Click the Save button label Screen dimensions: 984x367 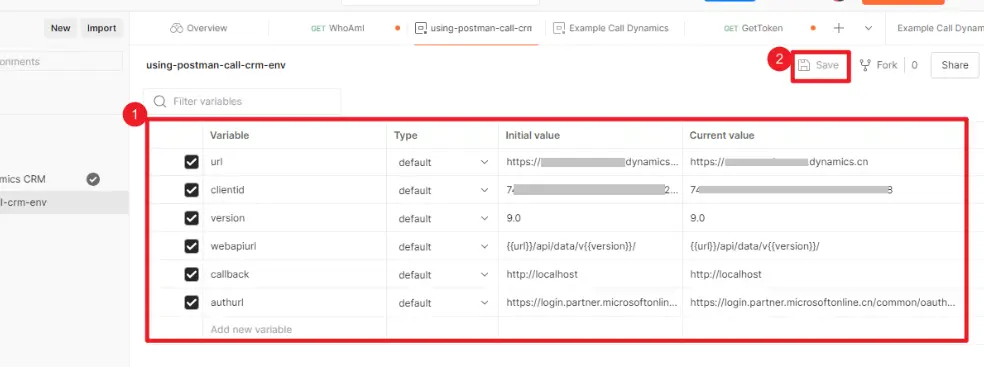827,65
